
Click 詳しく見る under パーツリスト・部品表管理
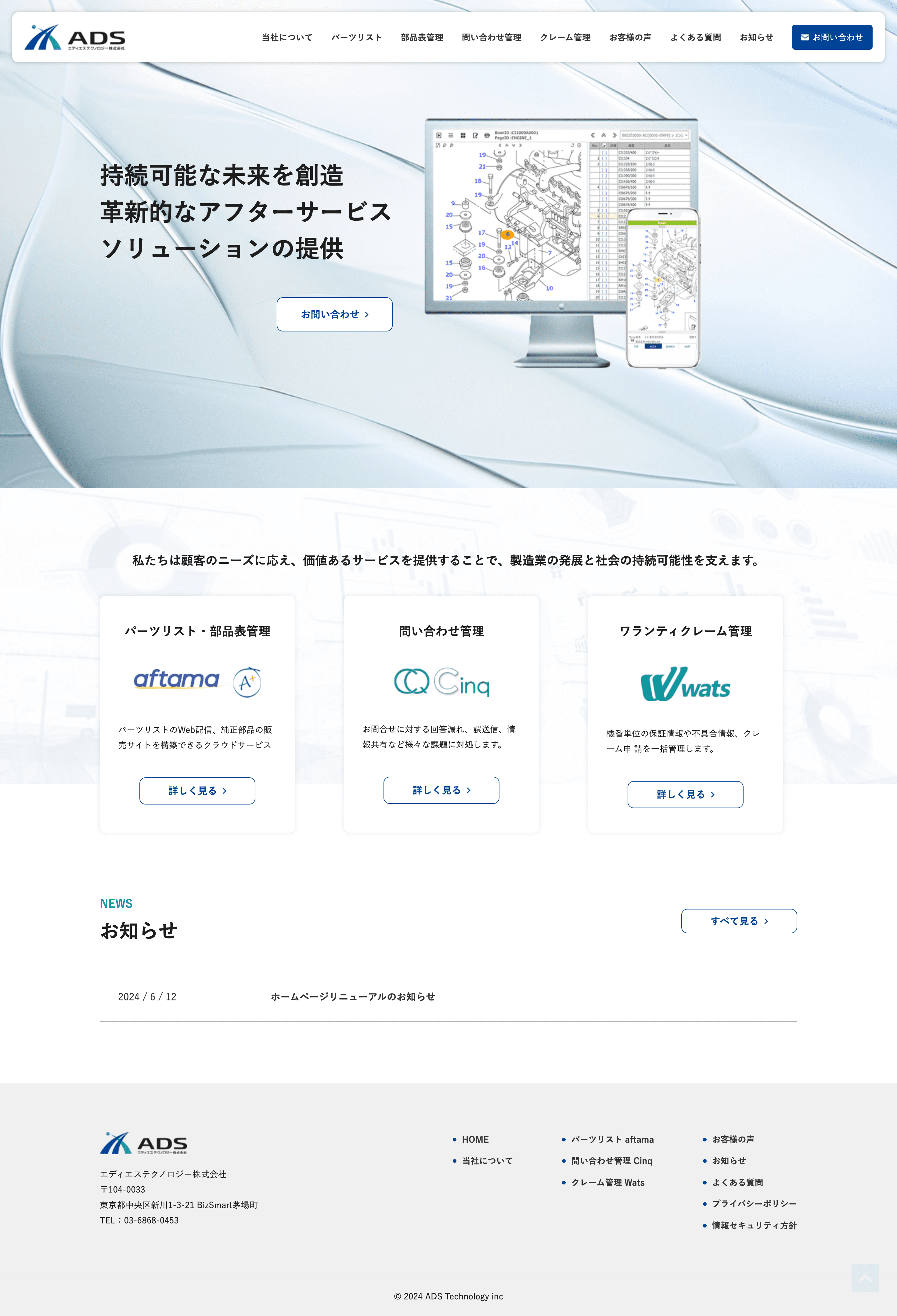(x=197, y=790)
